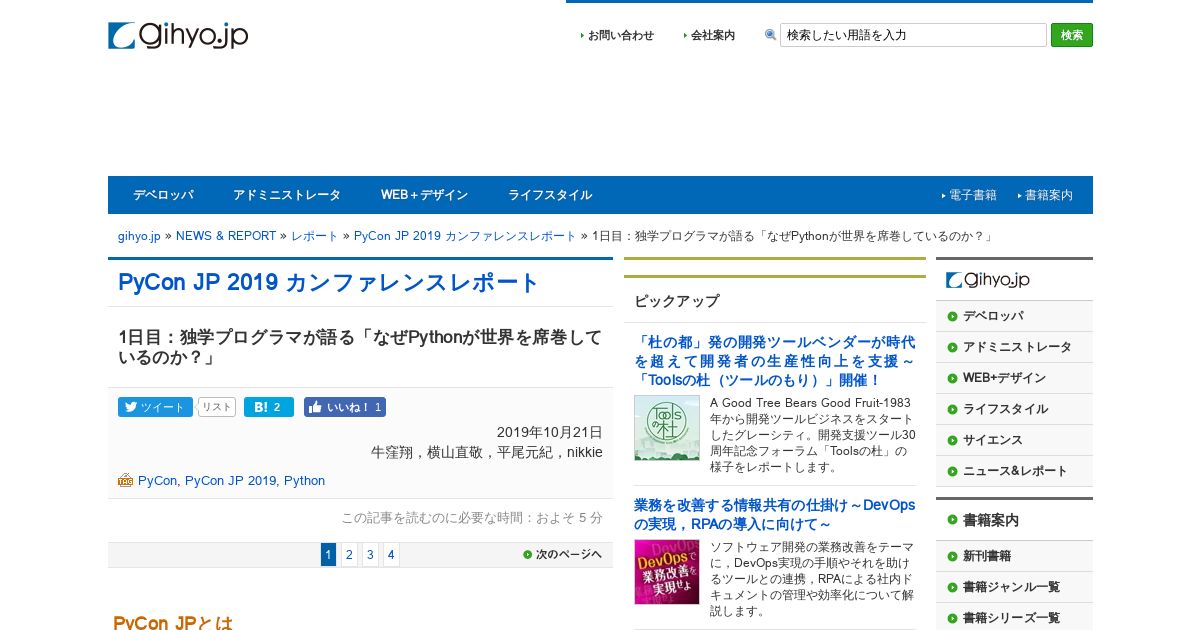The height and width of the screenshot is (630, 1200).
Task: Click the PyCon tag link
Action: (157, 481)
